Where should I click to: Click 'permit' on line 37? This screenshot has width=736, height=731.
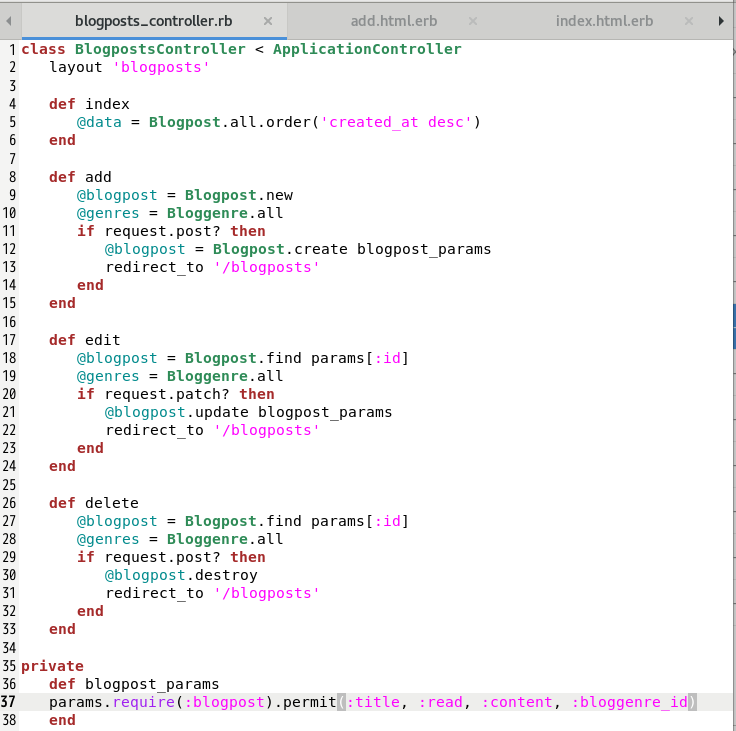coord(310,702)
